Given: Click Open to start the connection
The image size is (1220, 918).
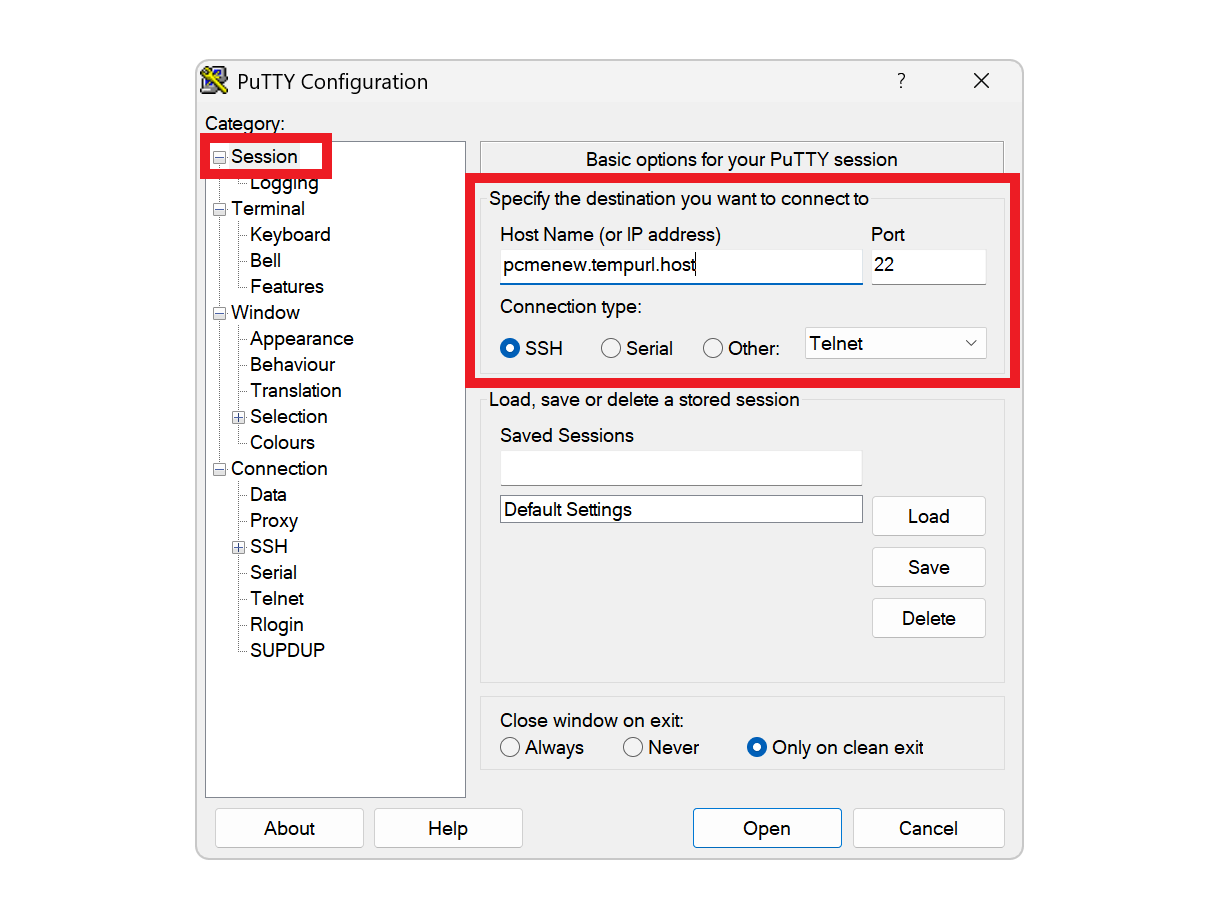Looking at the screenshot, I should 767,828.
